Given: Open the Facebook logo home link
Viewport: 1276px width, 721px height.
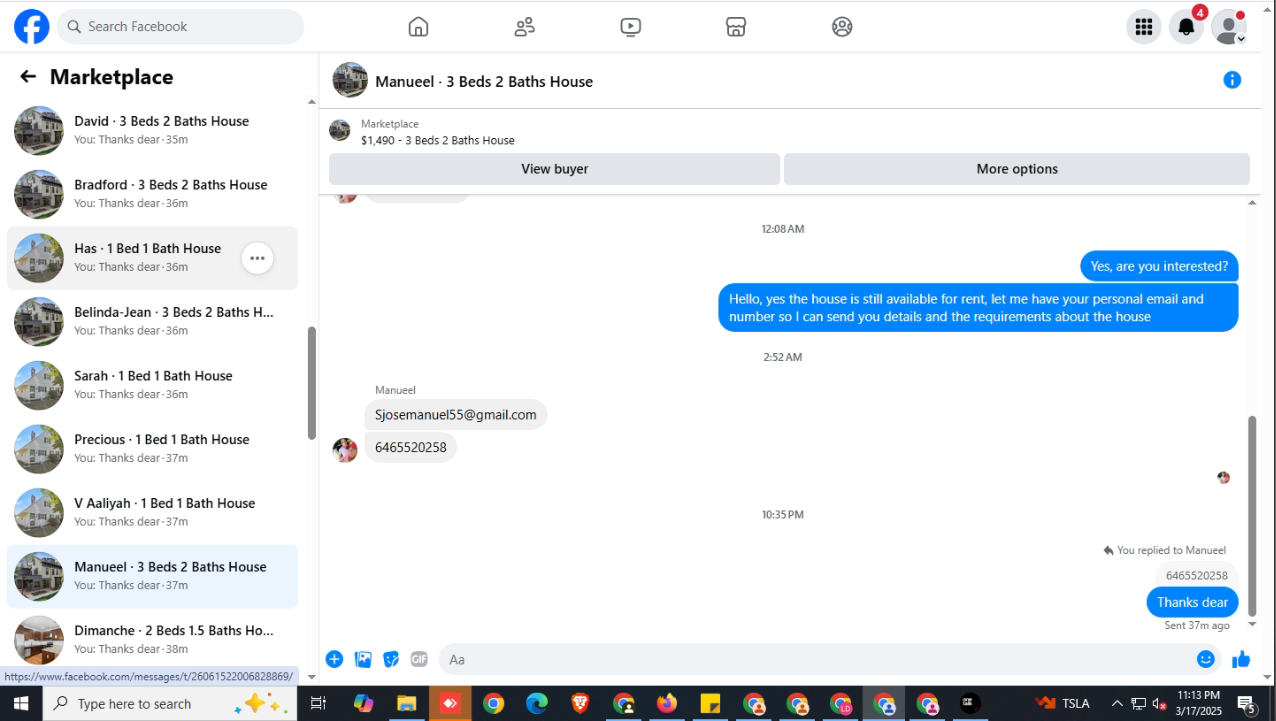Looking at the screenshot, I should point(32,27).
